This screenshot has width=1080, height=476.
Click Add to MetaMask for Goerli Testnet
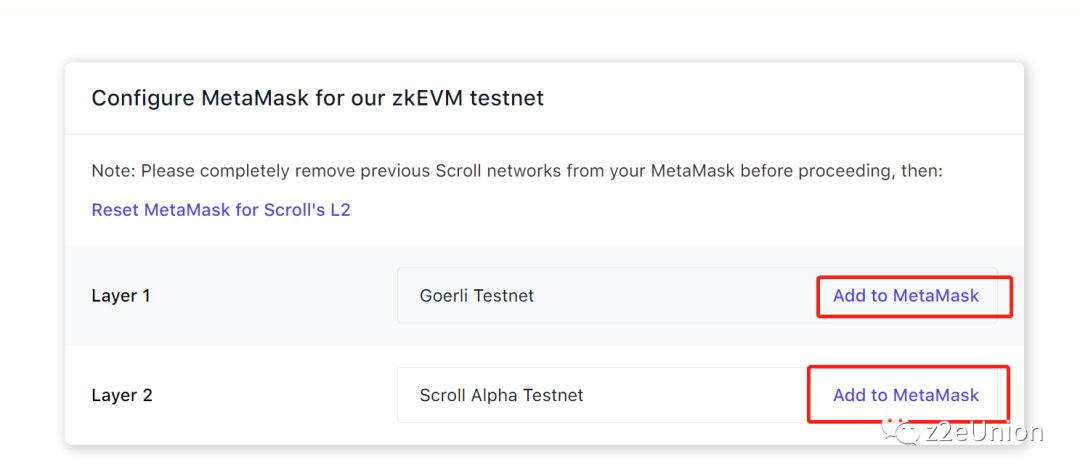[905, 296]
